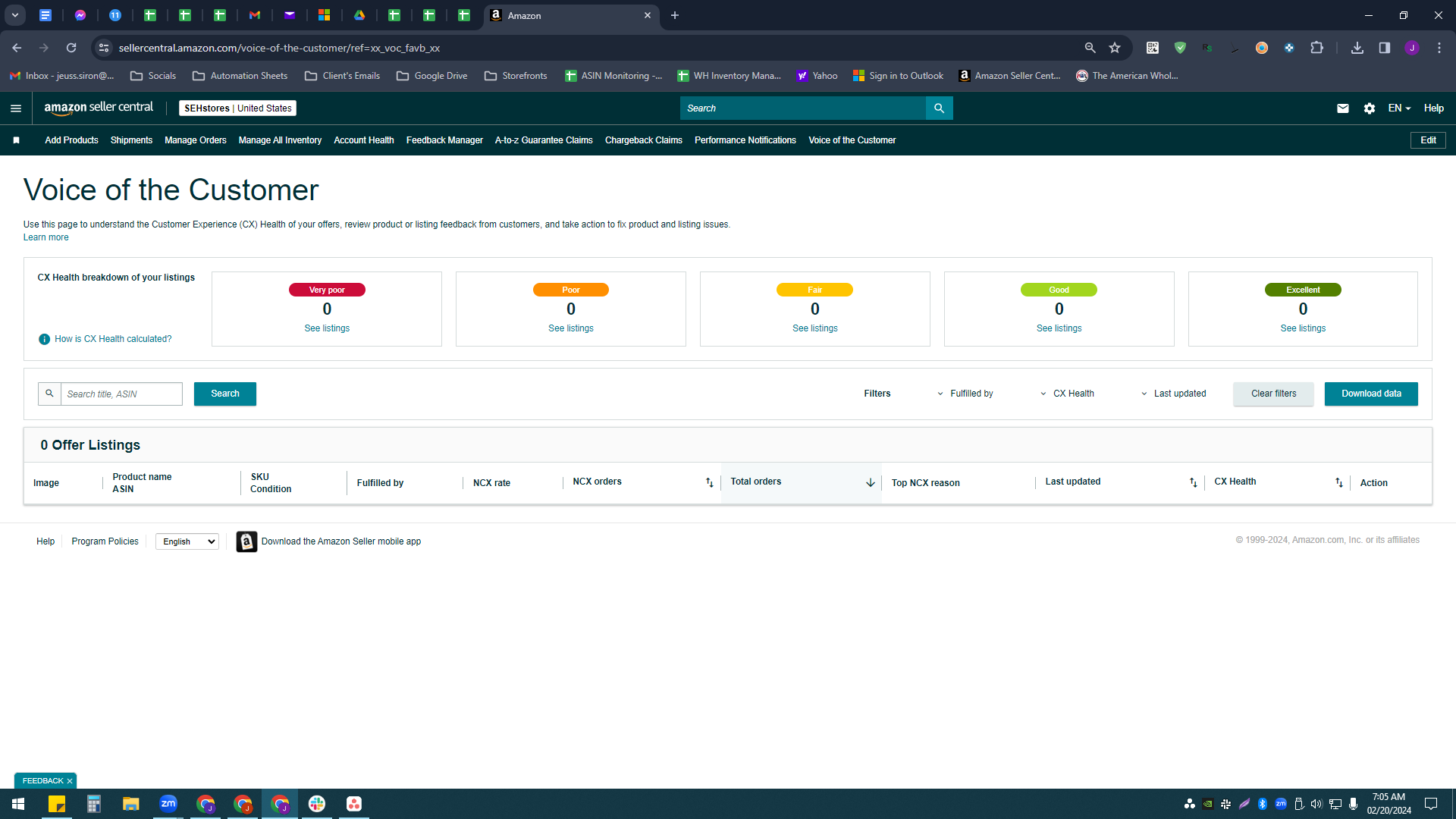This screenshot has width=1456, height=819.
Task: Open the messages envelope icon
Action: point(1342,108)
